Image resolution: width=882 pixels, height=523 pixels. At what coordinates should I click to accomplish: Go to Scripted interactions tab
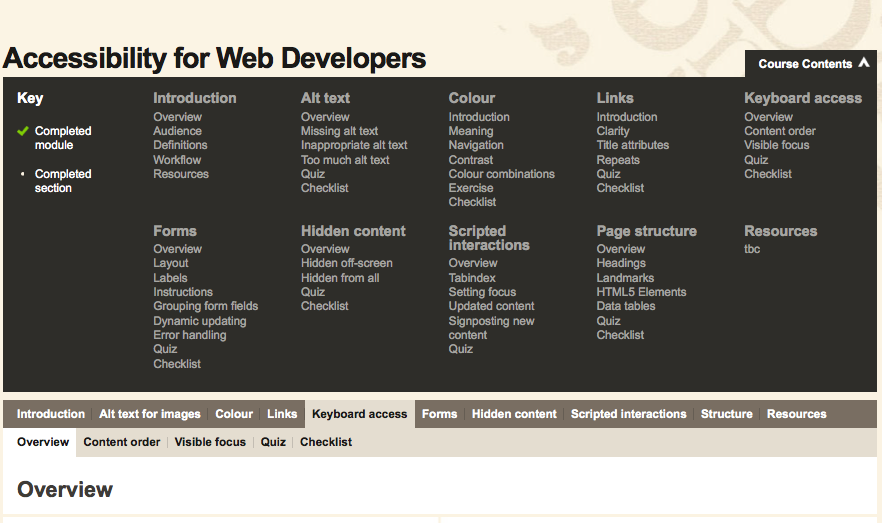tap(628, 414)
